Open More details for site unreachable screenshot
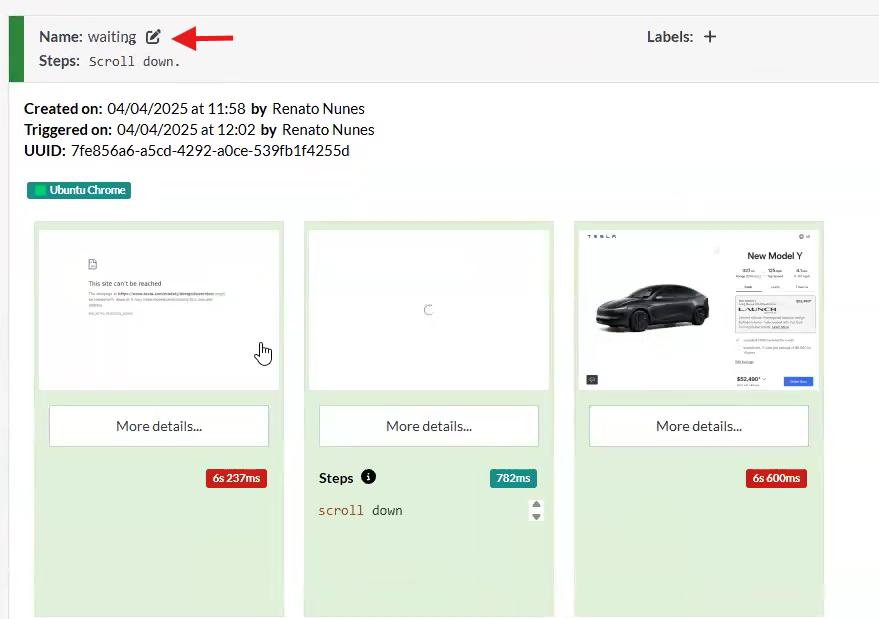 [159, 426]
